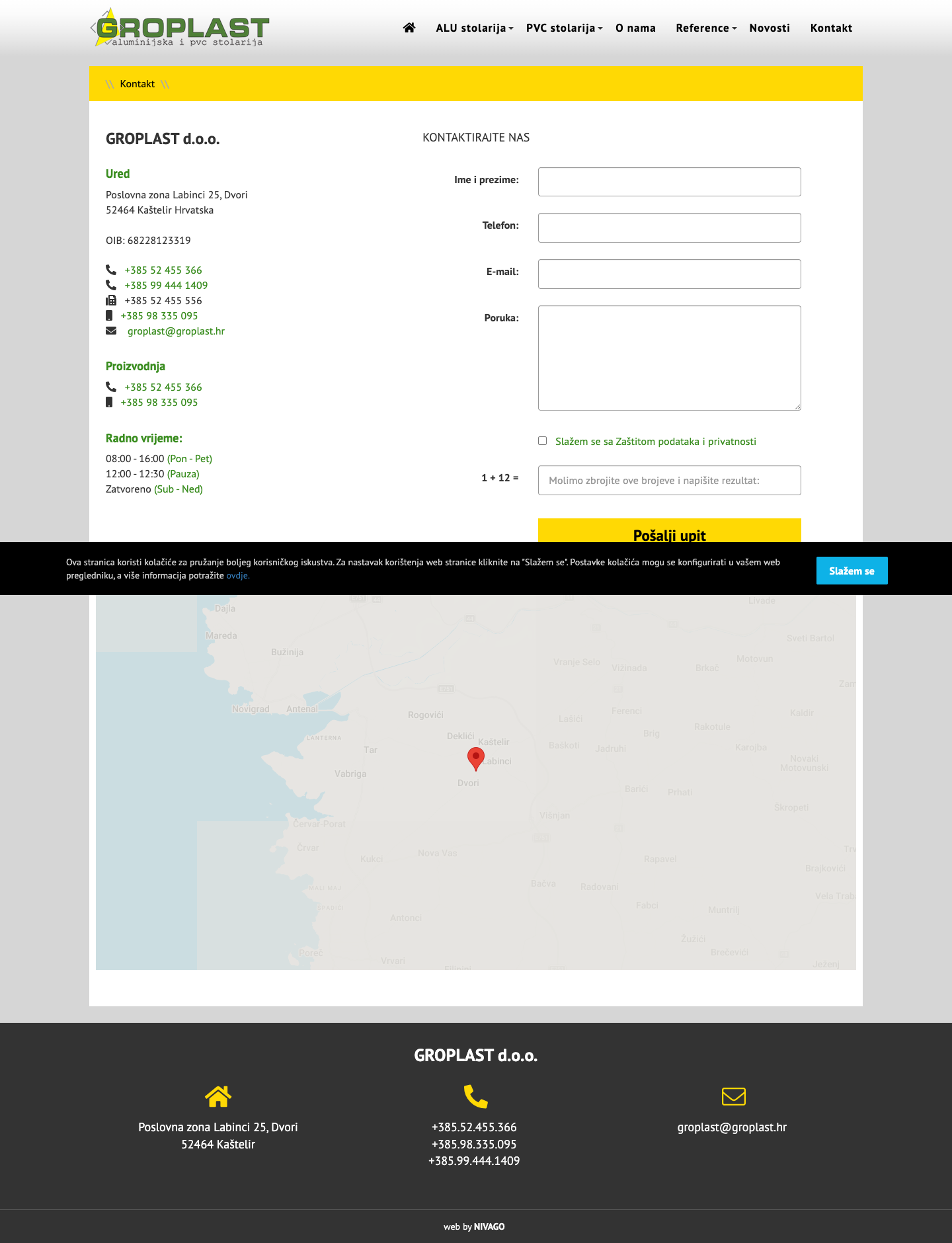
Task: Expand the ALU stolarija dropdown menu
Action: 474,28
